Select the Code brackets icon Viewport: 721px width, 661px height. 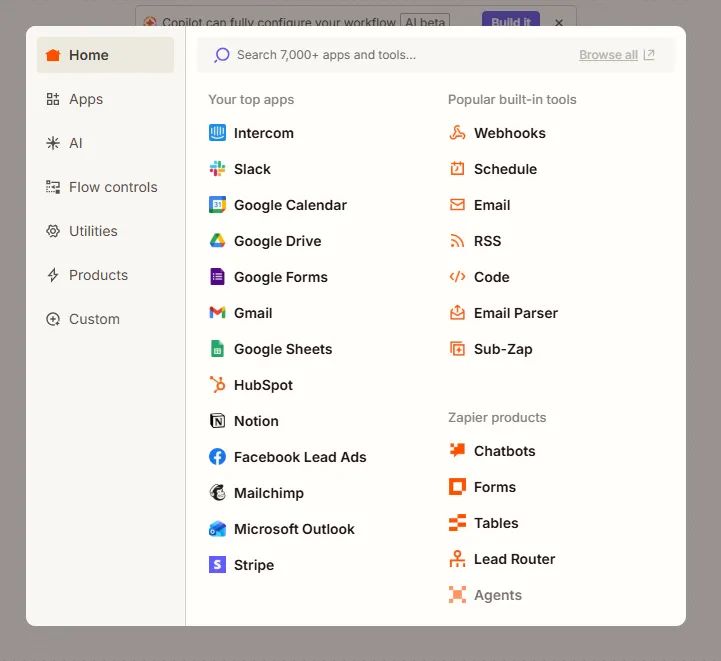tap(457, 277)
